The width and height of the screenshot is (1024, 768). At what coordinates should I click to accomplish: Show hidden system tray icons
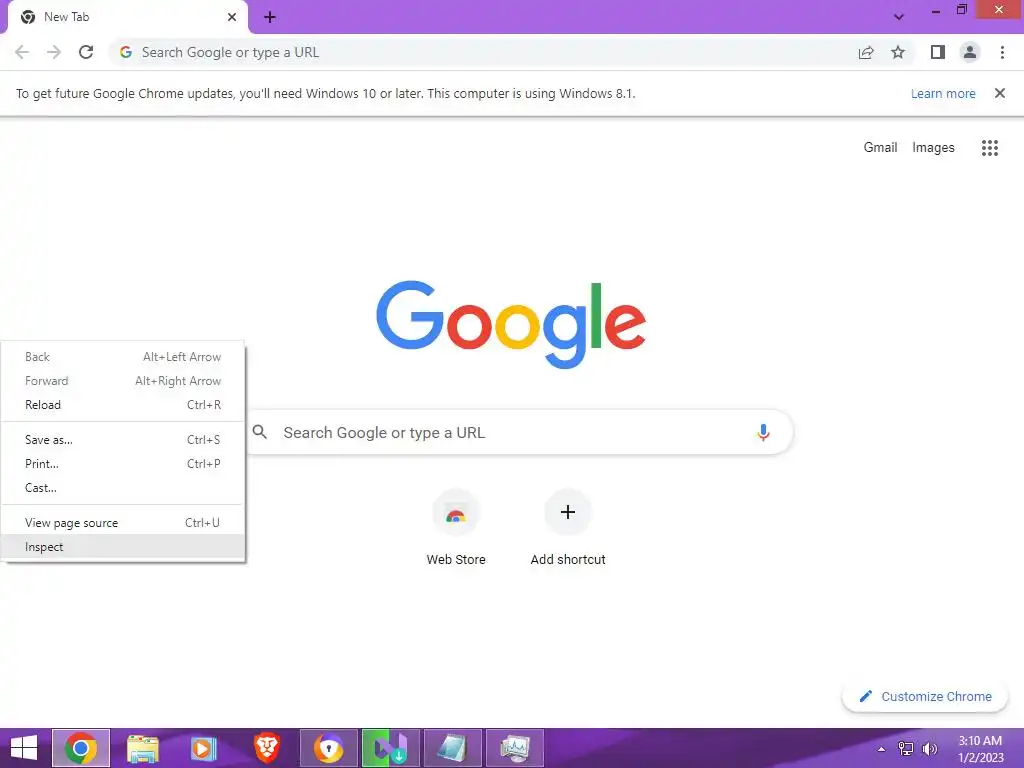click(x=881, y=748)
